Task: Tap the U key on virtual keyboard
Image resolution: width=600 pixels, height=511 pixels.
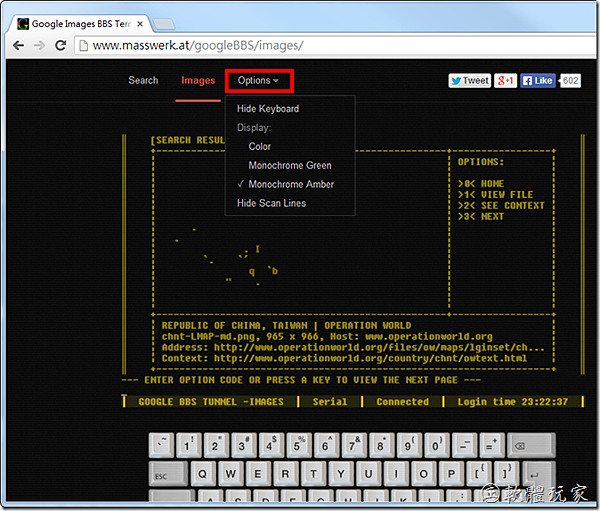Action: [368, 473]
